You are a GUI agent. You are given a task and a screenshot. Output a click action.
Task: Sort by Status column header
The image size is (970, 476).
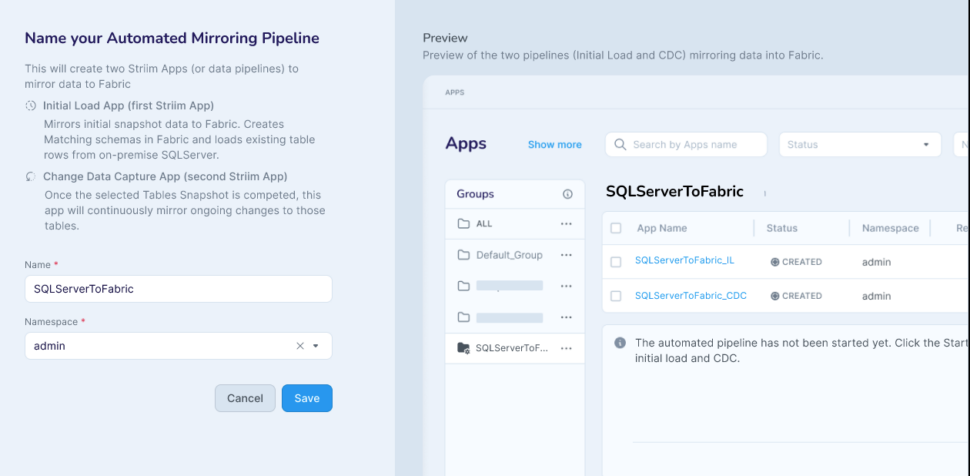782,228
